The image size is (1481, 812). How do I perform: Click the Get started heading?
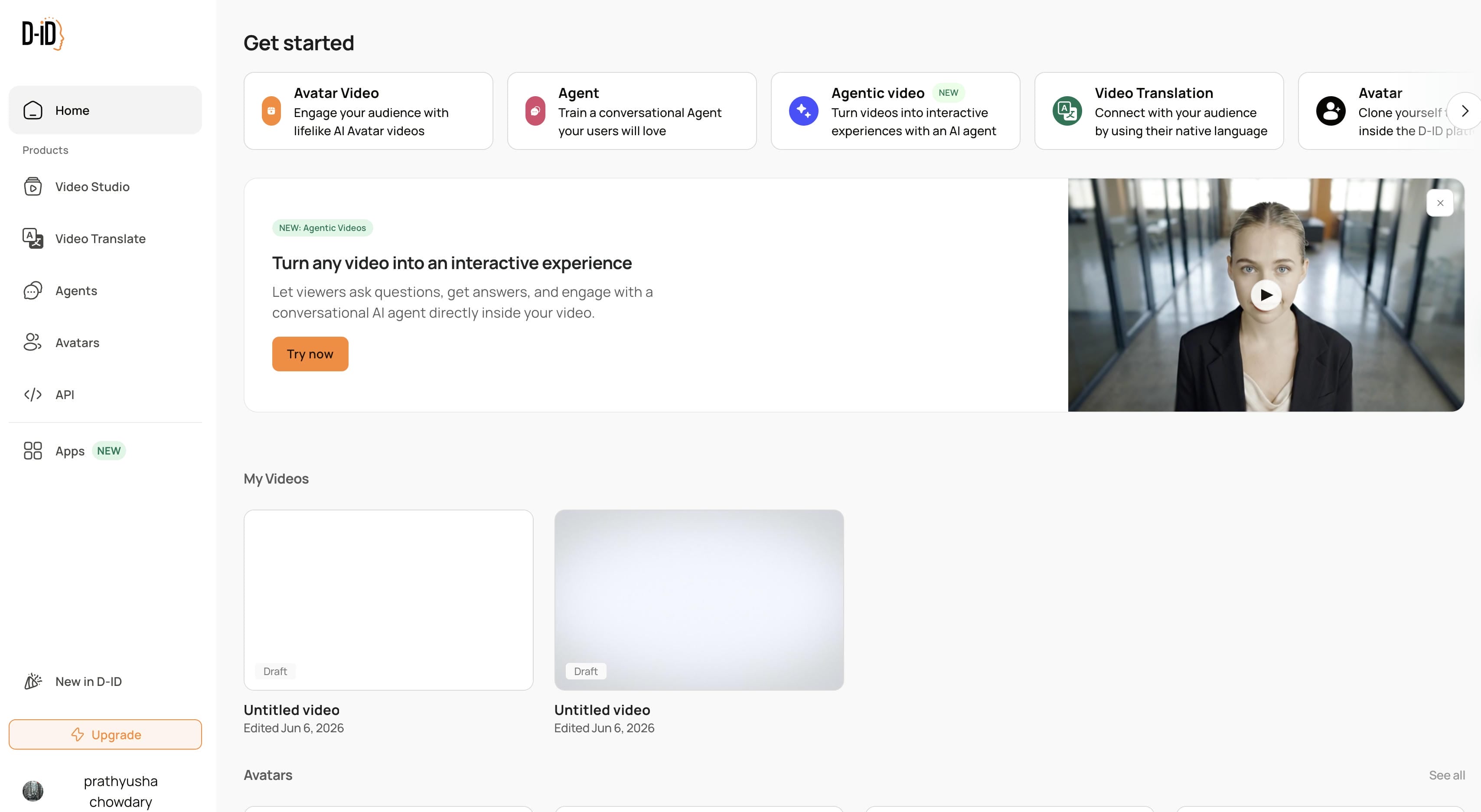click(x=299, y=43)
